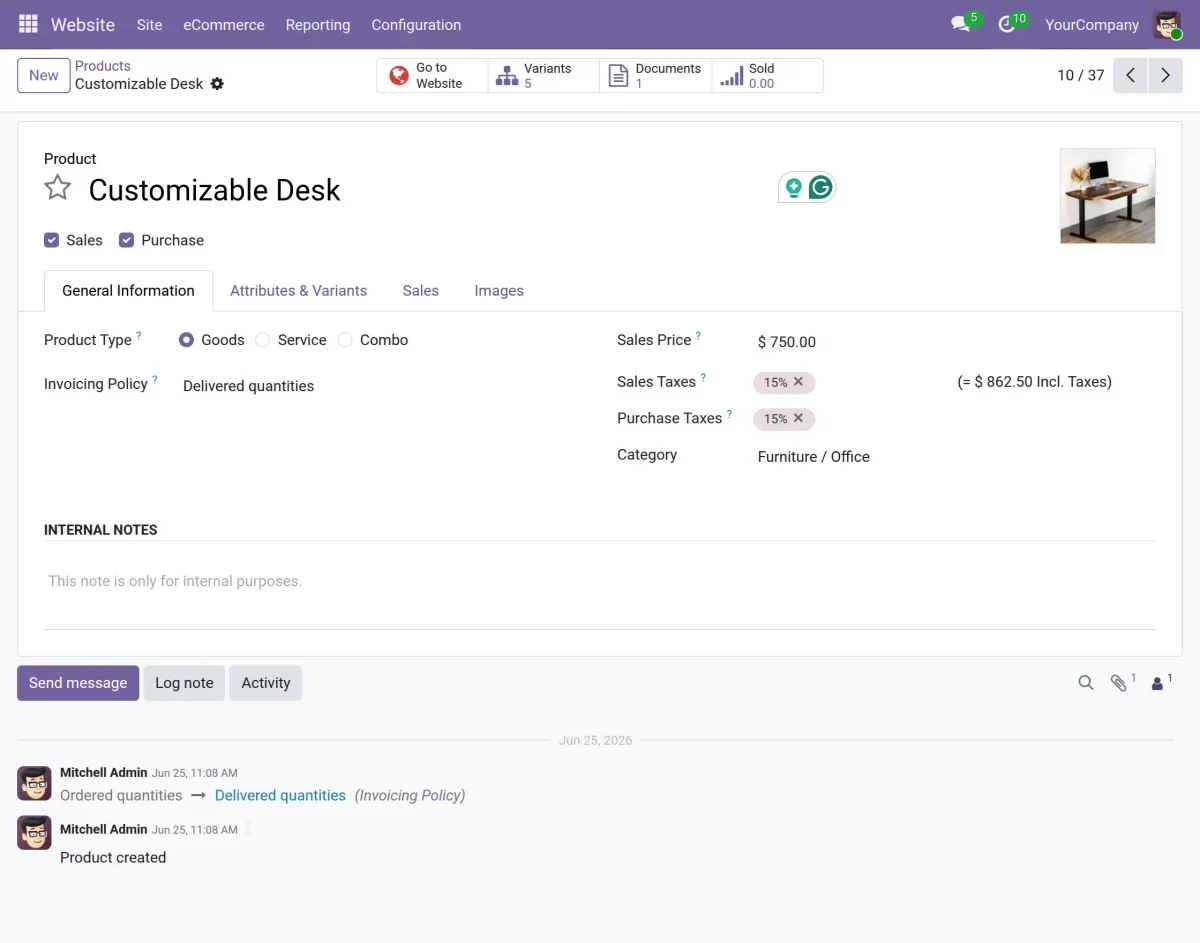Search chatter messages with magnifier icon
The width and height of the screenshot is (1200, 943).
click(1085, 683)
